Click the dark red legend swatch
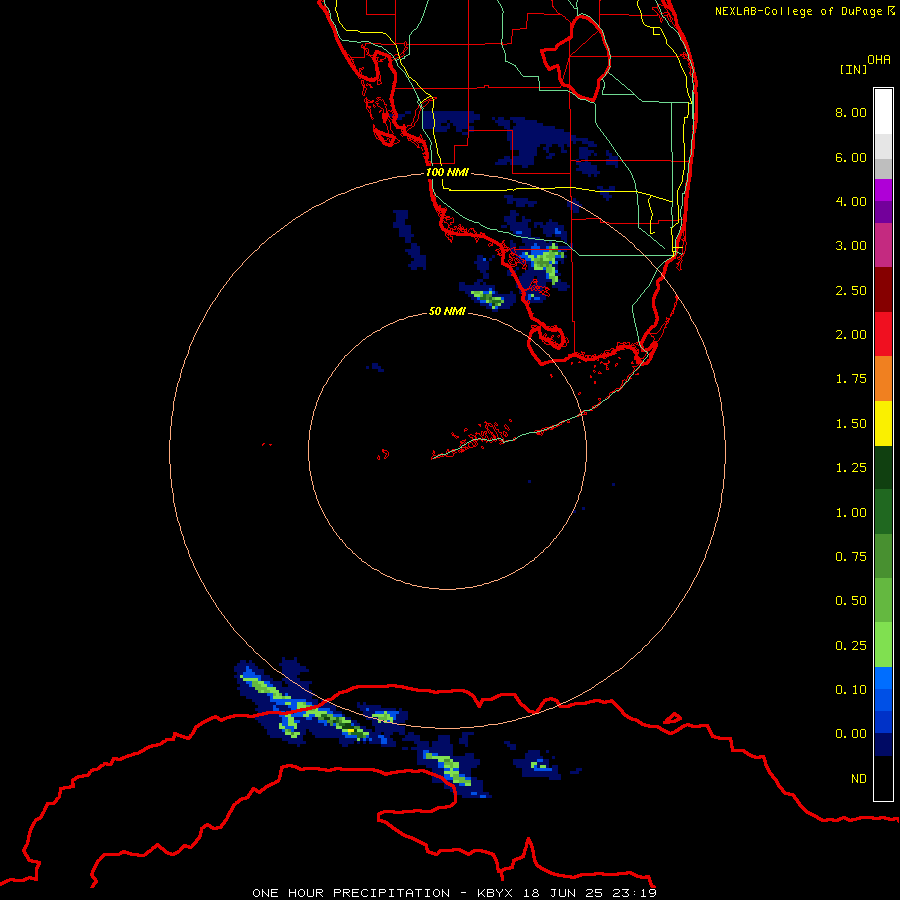This screenshot has width=900, height=900. click(x=883, y=289)
